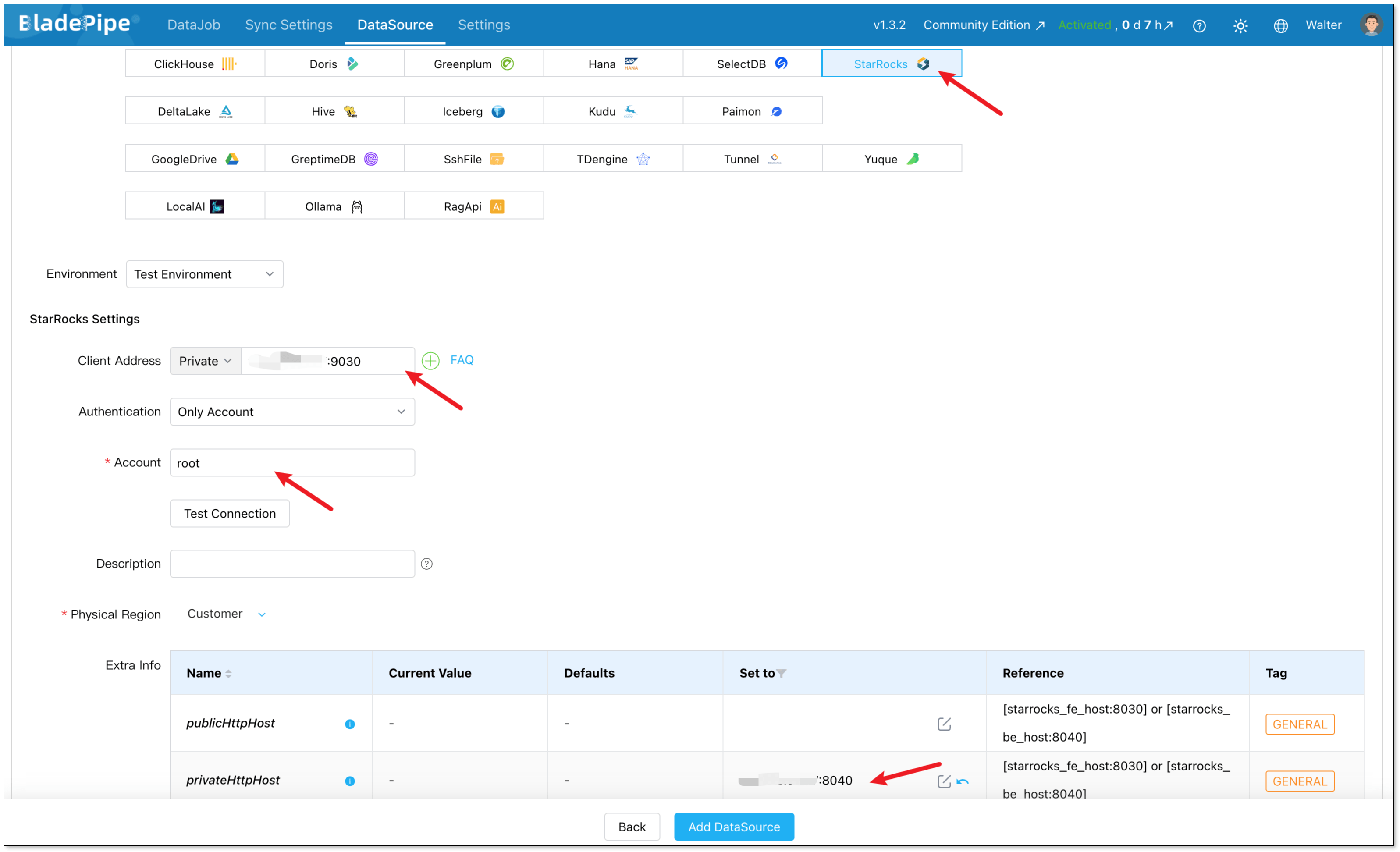The height and width of the screenshot is (852, 1400).
Task: Open the Environment dropdown
Action: [x=205, y=274]
